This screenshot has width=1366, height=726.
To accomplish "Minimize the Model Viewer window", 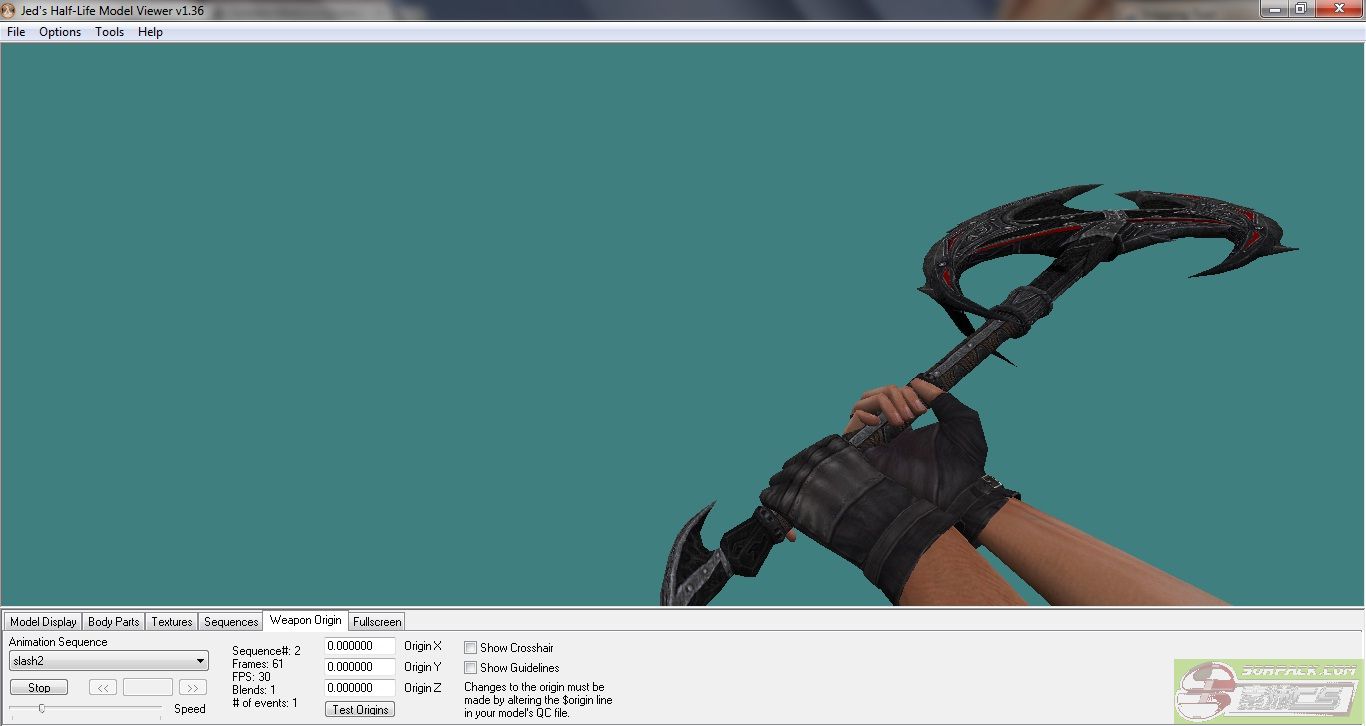I will pos(1273,8).
